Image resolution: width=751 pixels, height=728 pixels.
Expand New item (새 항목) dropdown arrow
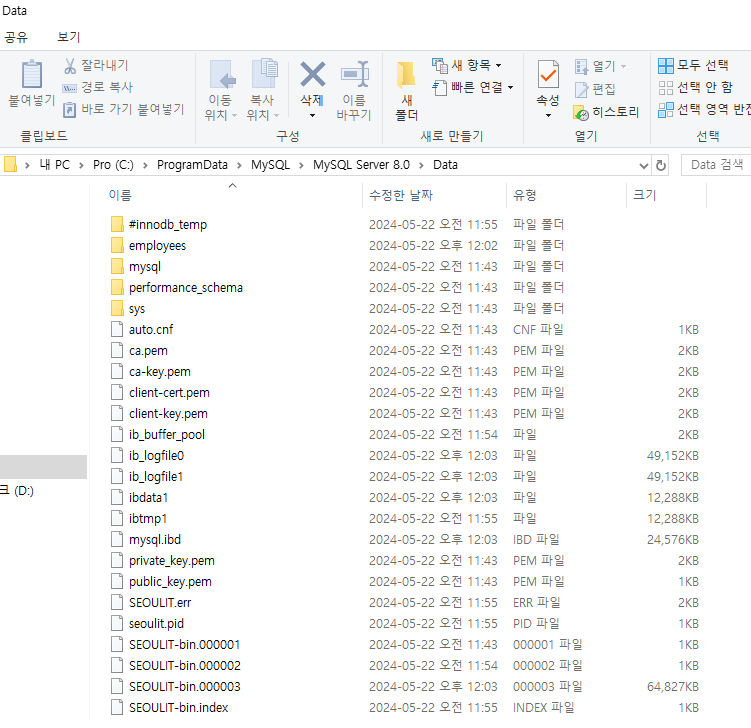coord(498,66)
